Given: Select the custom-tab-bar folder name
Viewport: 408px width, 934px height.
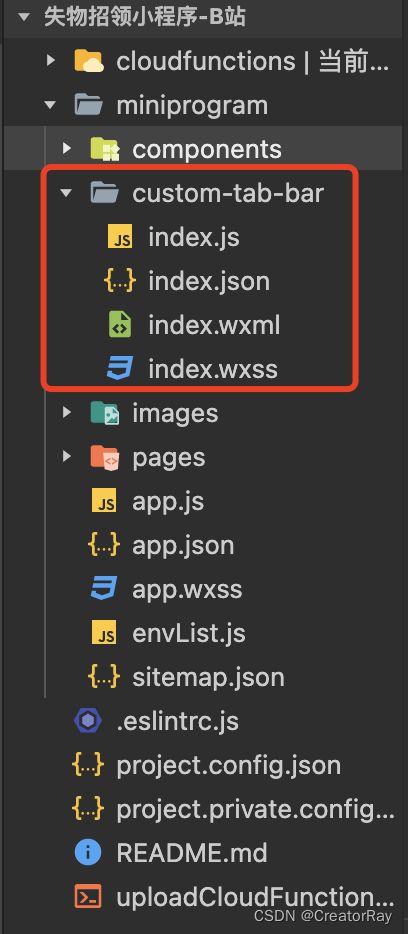Looking at the screenshot, I should pos(228,193).
